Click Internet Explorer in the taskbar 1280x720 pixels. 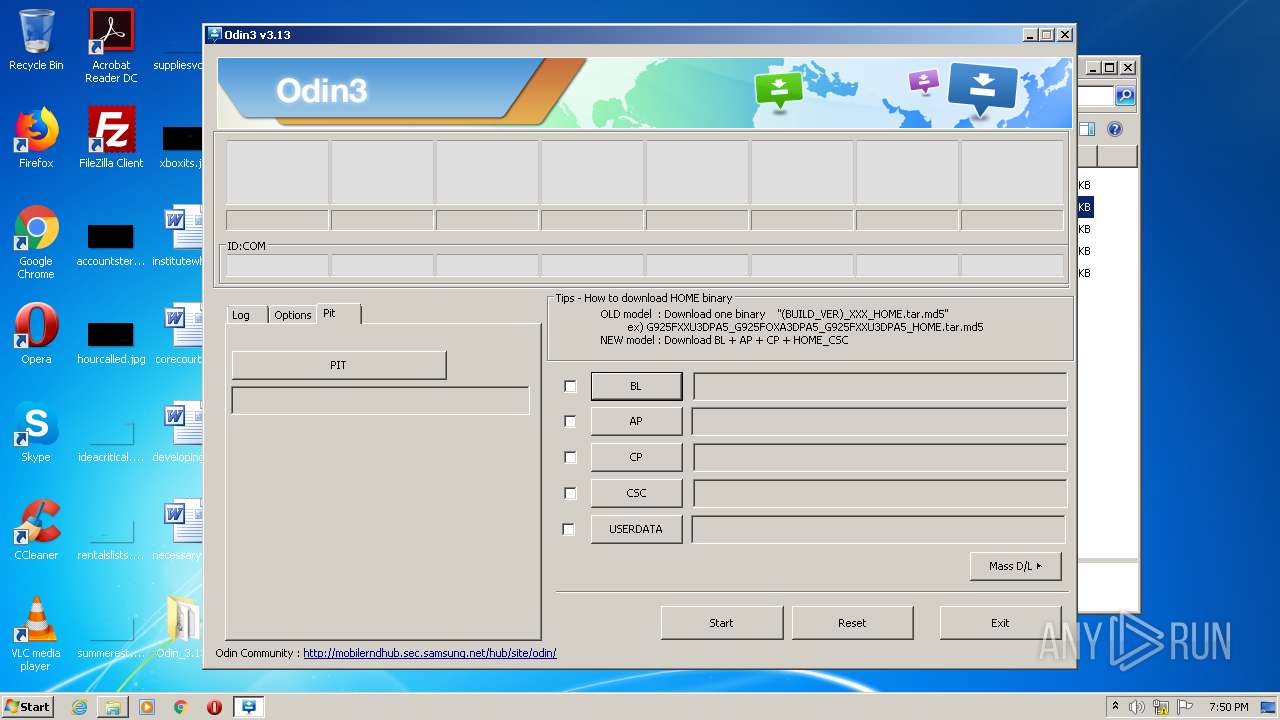coord(79,707)
